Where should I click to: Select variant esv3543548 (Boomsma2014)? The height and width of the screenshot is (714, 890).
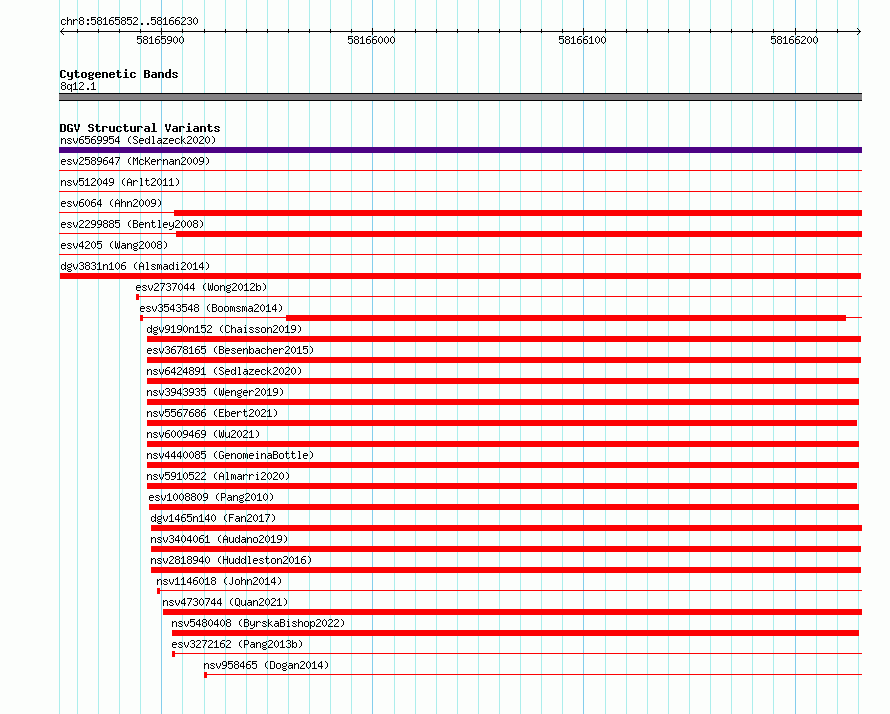(x=211, y=308)
